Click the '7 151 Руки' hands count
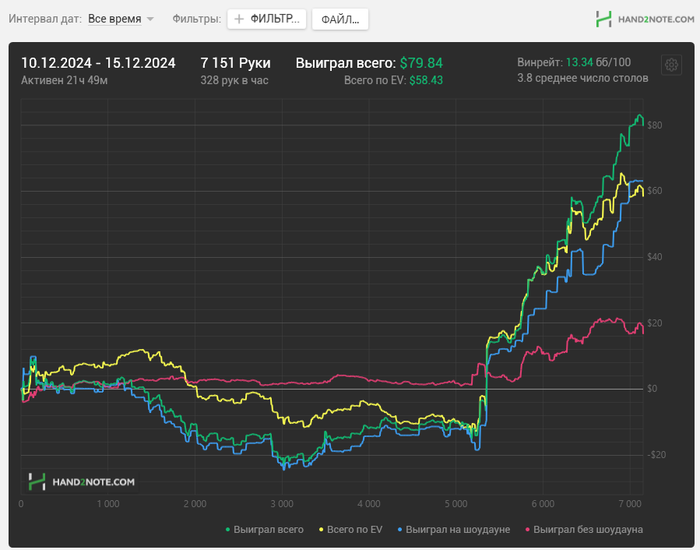This screenshot has height=550, width=700. [x=235, y=63]
